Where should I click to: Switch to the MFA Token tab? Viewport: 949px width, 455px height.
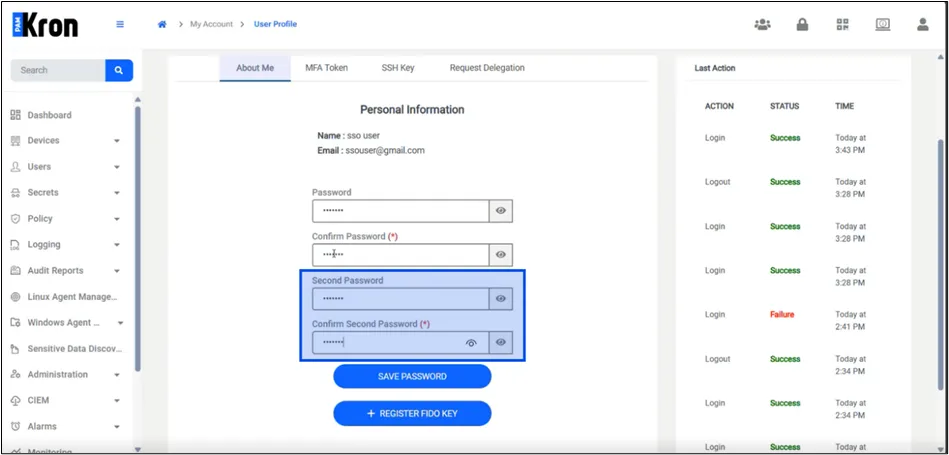click(327, 68)
